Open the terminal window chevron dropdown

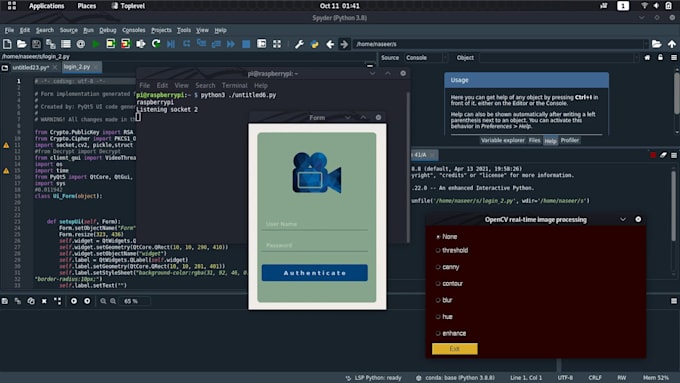pos(372,73)
